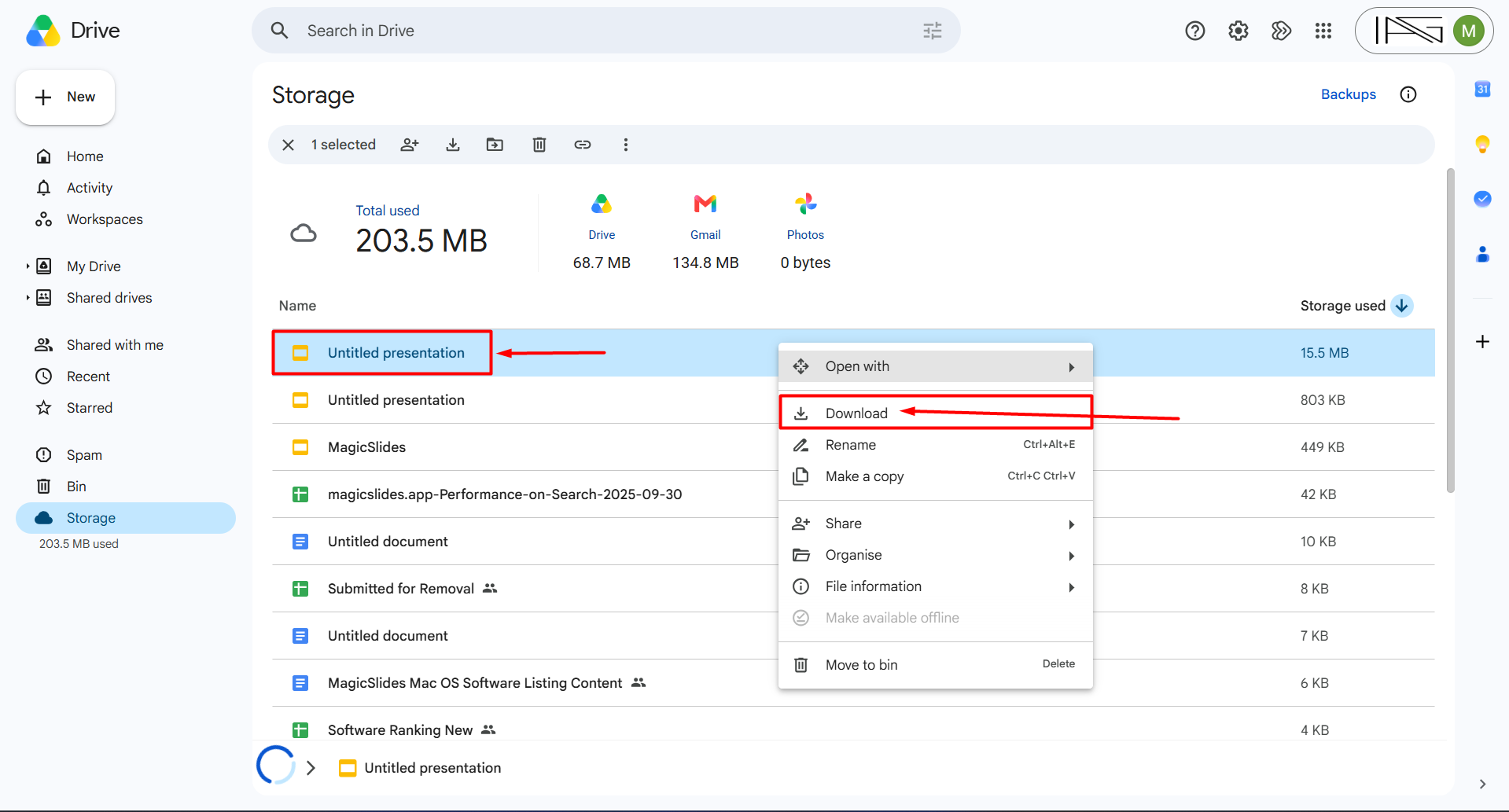This screenshot has width=1509, height=812.
Task: Toggle Storage used sort direction arrow
Action: point(1402,306)
